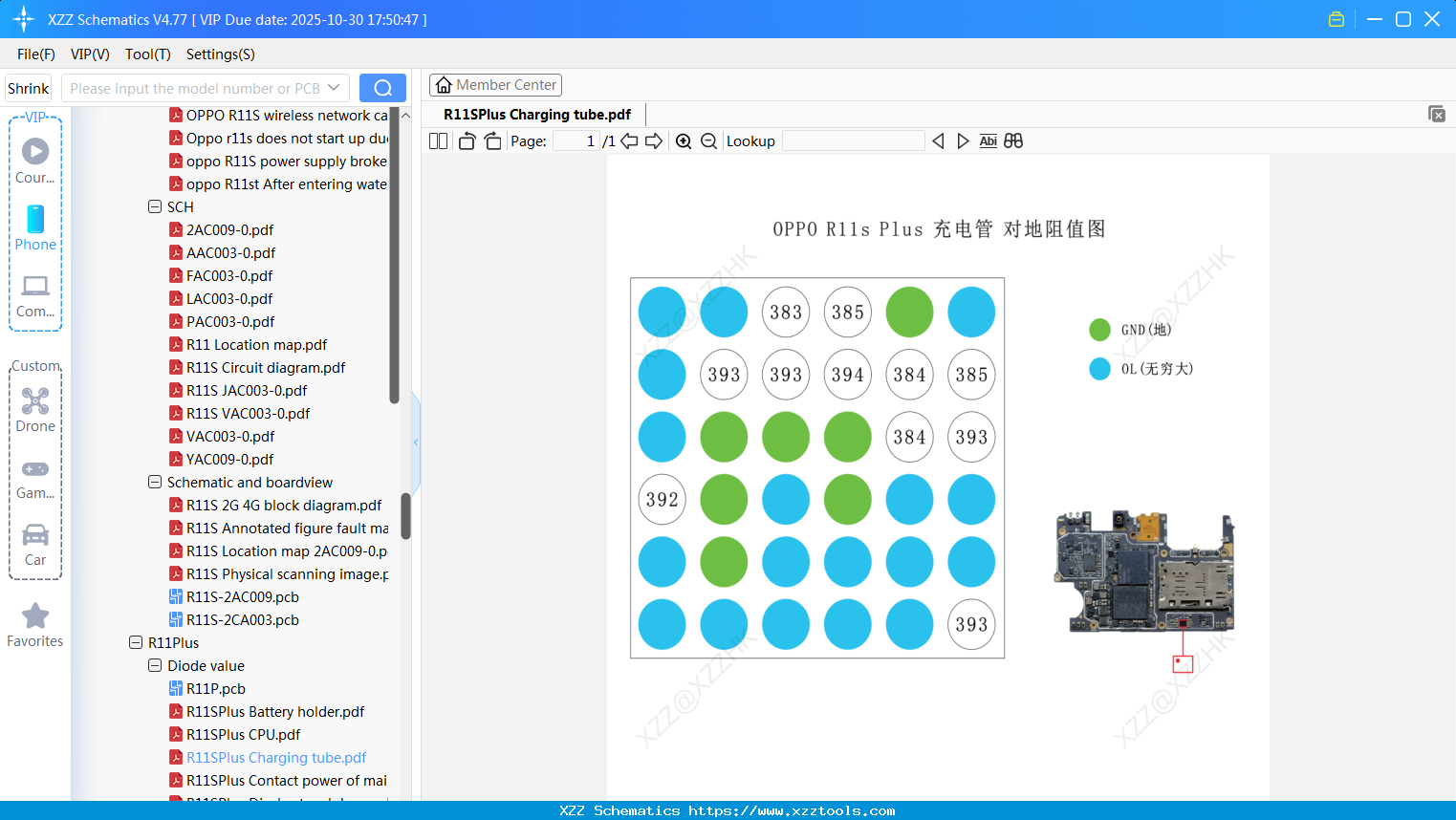Image resolution: width=1456 pixels, height=820 pixels.
Task: Click the motherboard thumbnail image
Action: [x=1144, y=572]
